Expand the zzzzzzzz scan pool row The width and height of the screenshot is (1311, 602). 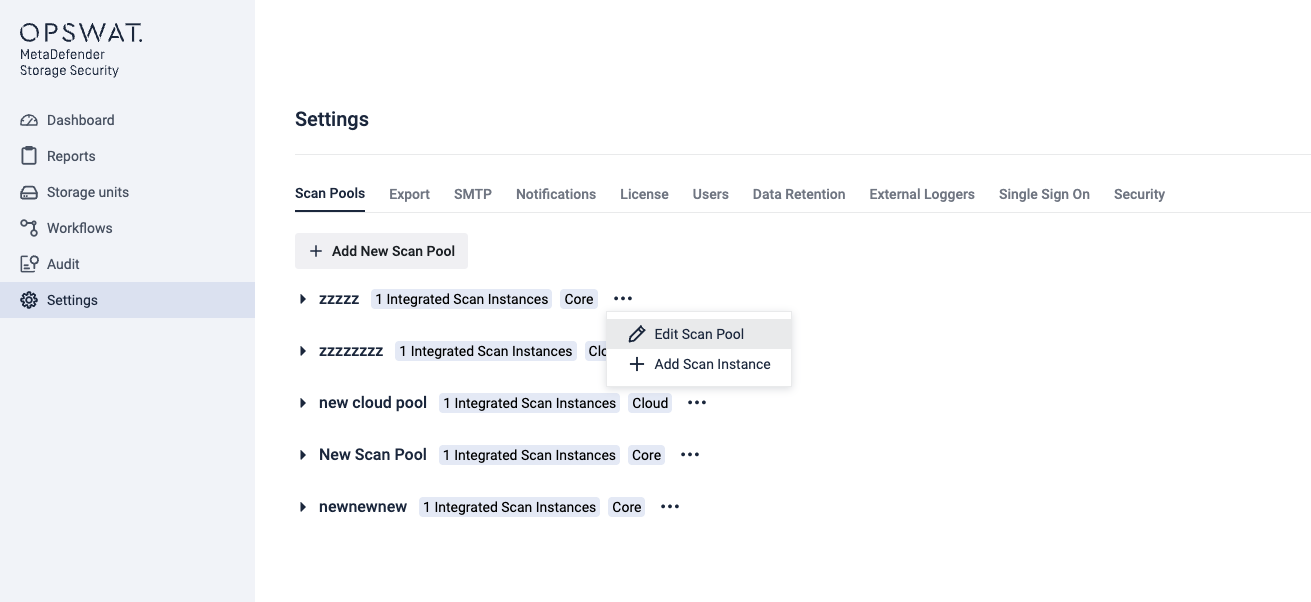click(303, 351)
